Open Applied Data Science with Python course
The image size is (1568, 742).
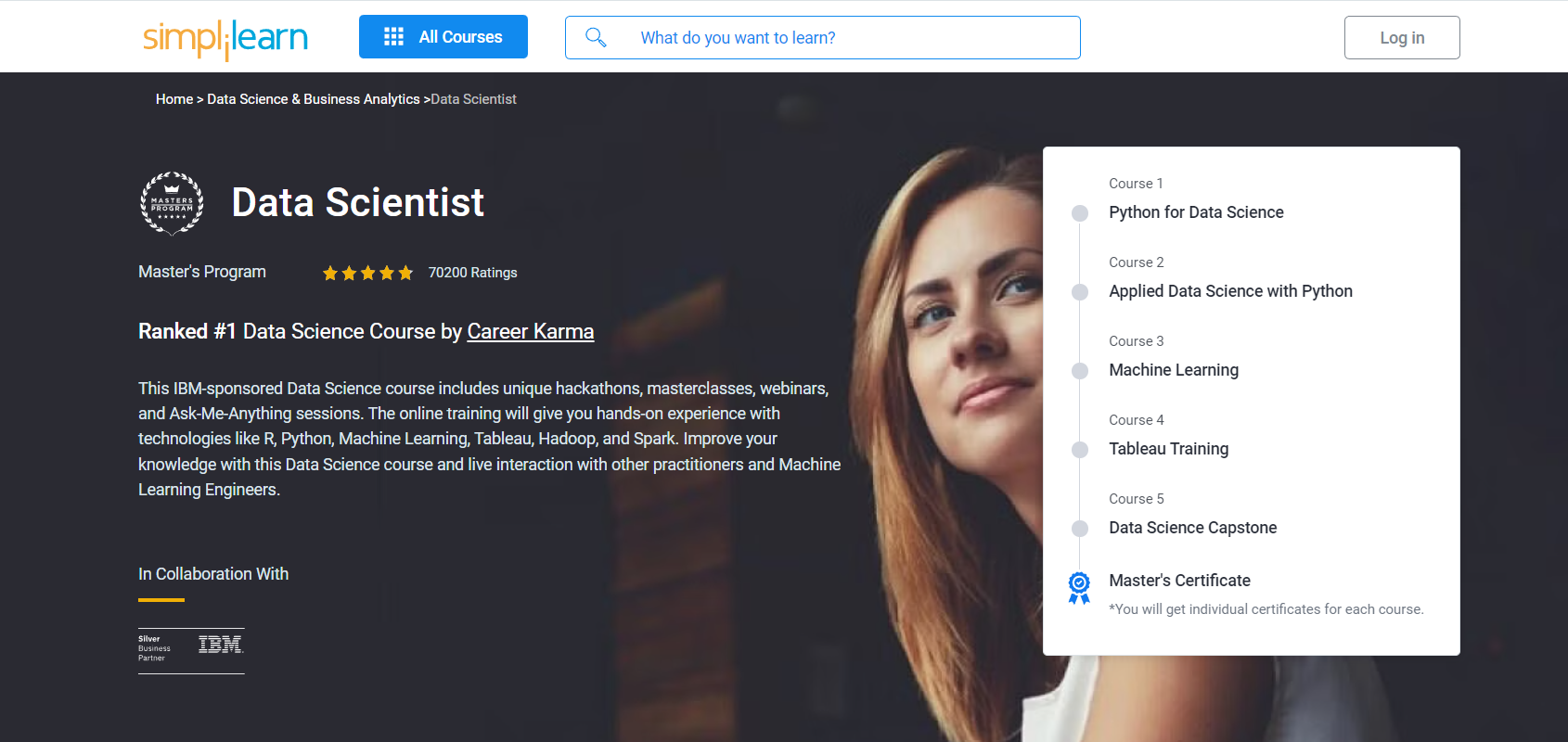point(1230,291)
